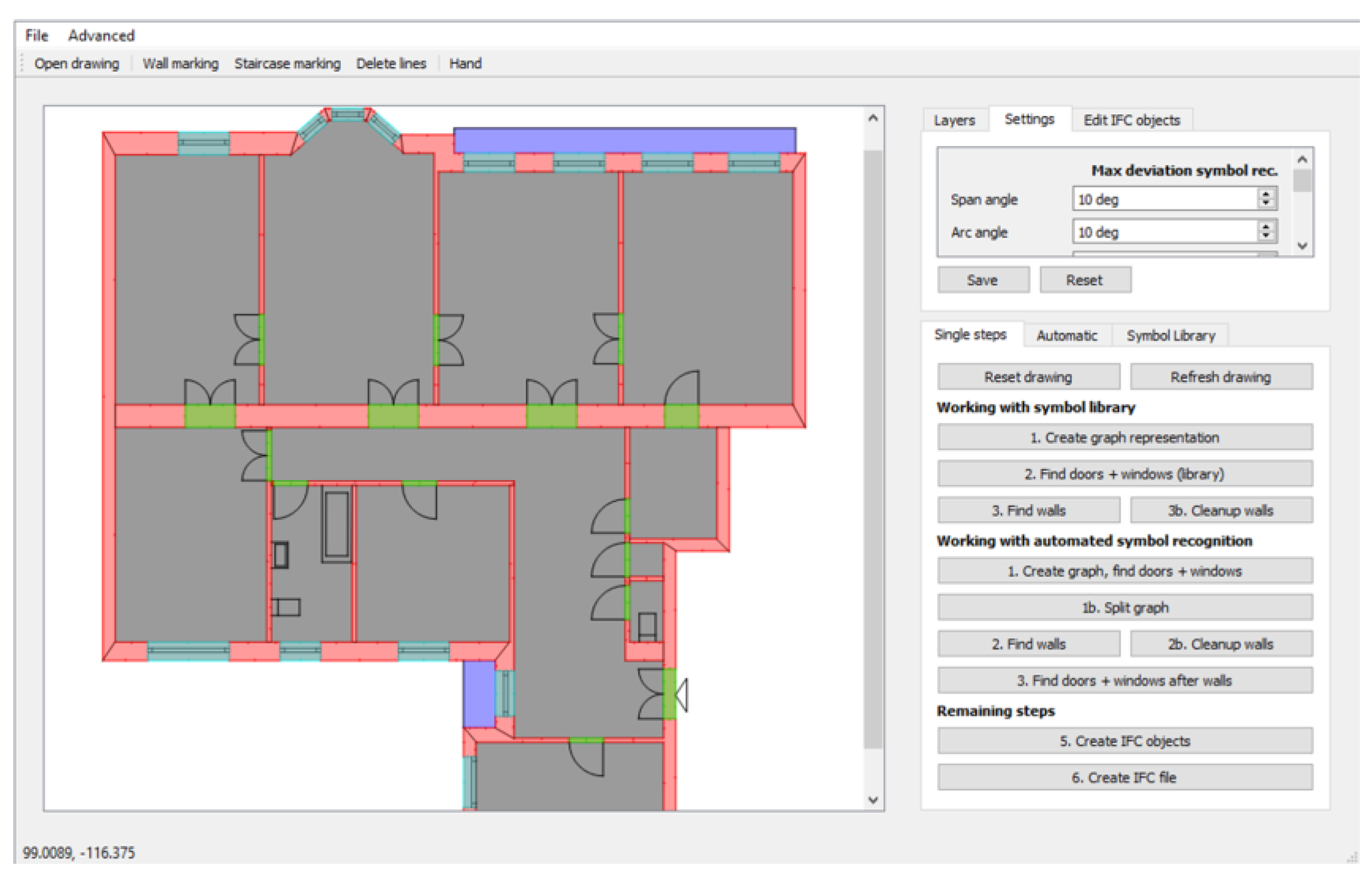Run step 3b Cleanup walls
Image resolution: width=1372 pixels, height=887 pixels.
click(1220, 510)
